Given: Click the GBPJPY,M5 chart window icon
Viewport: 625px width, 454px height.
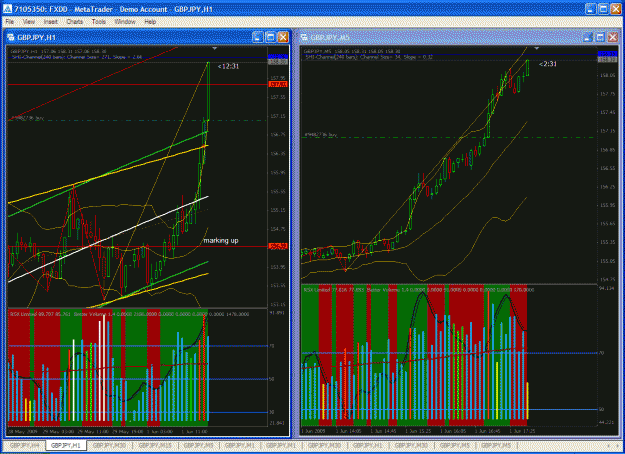Looking at the screenshot, I should 304,37.
